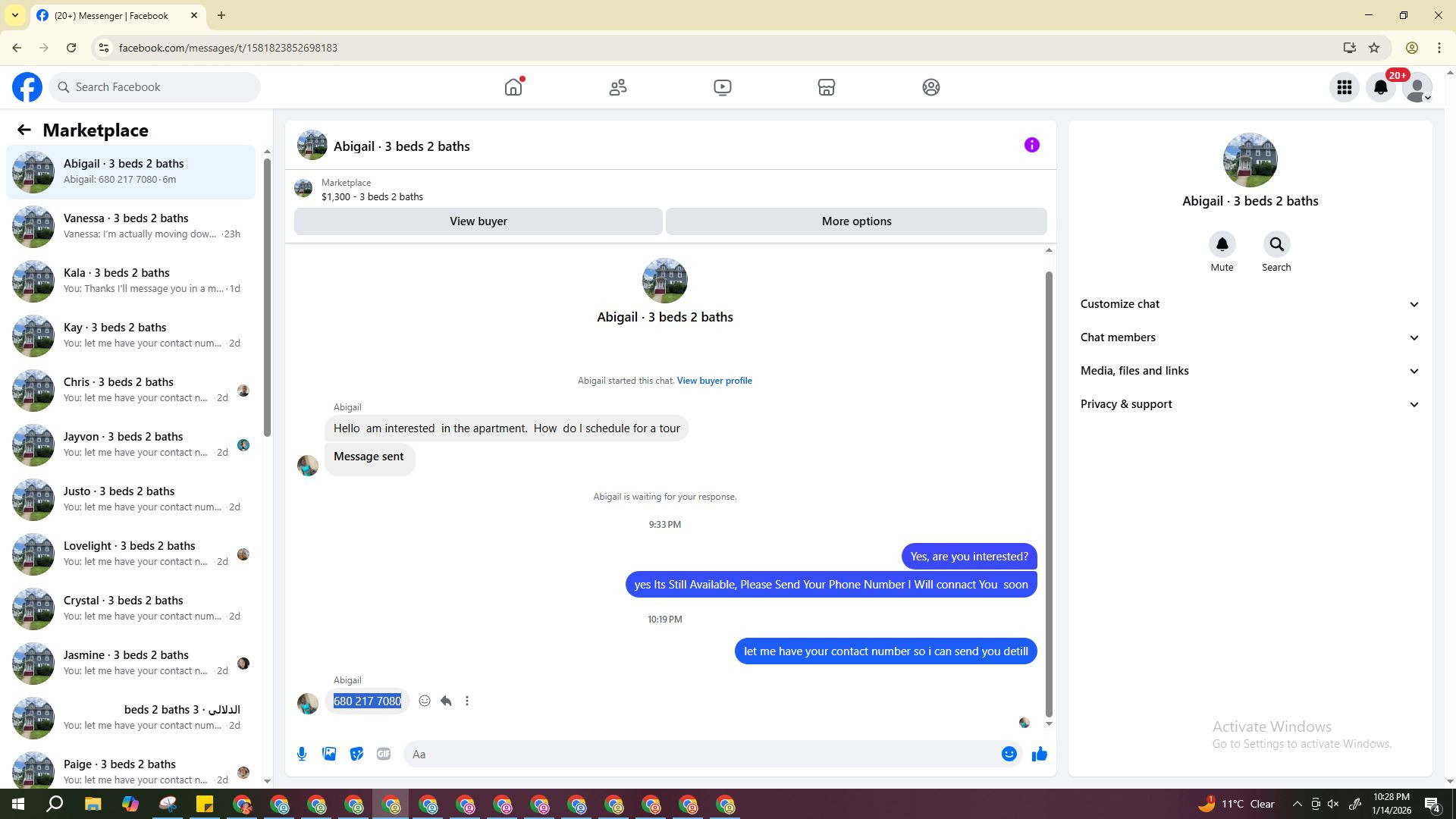Open the sticker picker icon
Image resolution: width=1456 pixels, height=819 pixels.
click(356, 754)
